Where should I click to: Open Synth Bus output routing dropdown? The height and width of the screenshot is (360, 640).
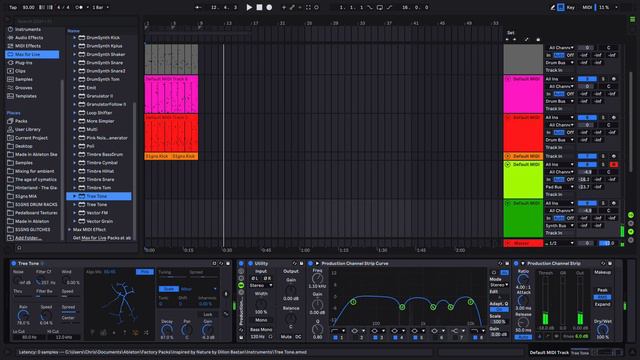tap(560, 226)
